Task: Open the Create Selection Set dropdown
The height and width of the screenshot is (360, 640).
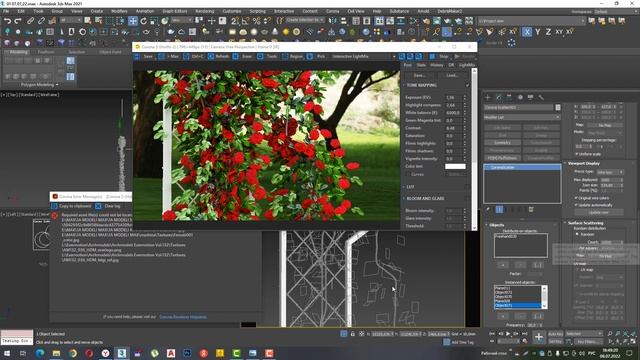Action: (x=305, y=20)
